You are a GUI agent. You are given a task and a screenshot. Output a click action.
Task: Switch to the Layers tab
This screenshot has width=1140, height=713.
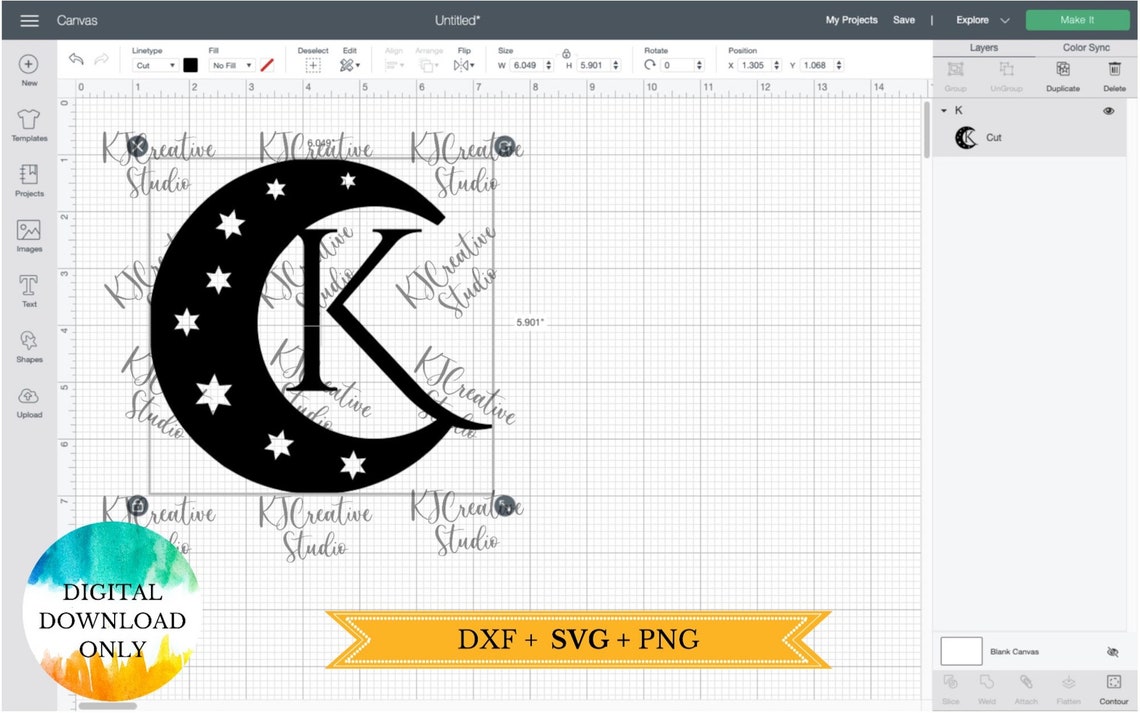pyautogui.click(x=984, y=48)
